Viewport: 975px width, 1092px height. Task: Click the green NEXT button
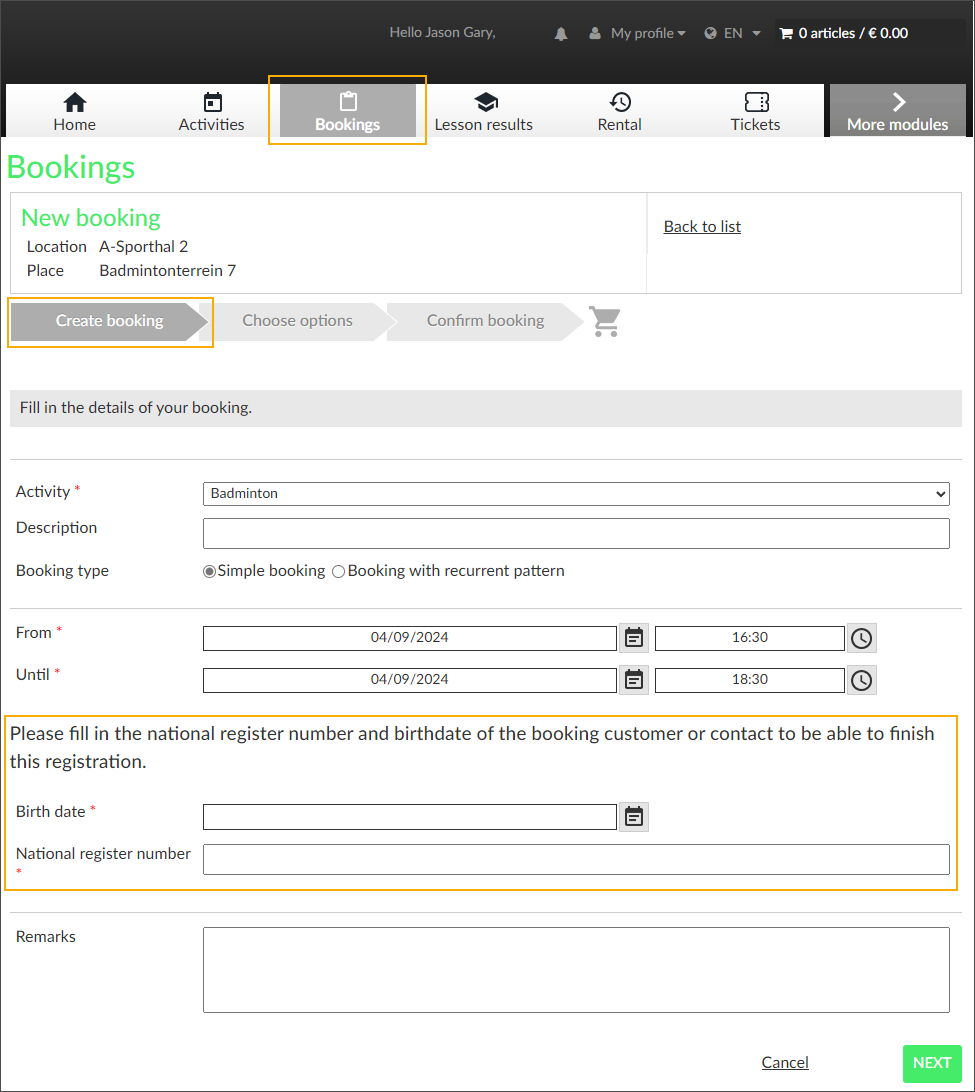[931, 1063]
